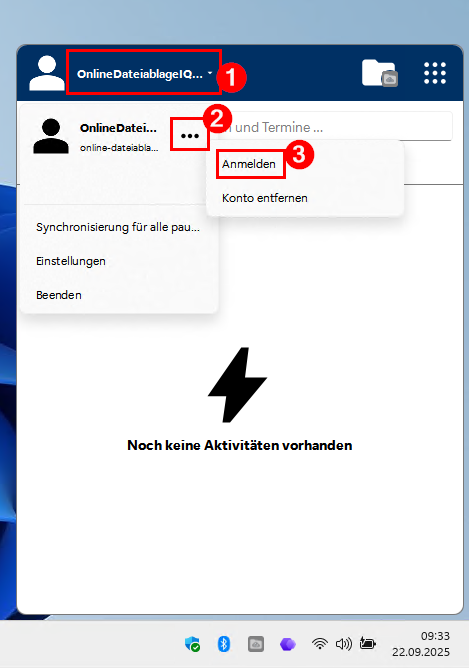Image resolution: width=469 pixels, height=668 pixels.
Task: Open the cloud folder icon in header
Action: click(x=379, y=73)
